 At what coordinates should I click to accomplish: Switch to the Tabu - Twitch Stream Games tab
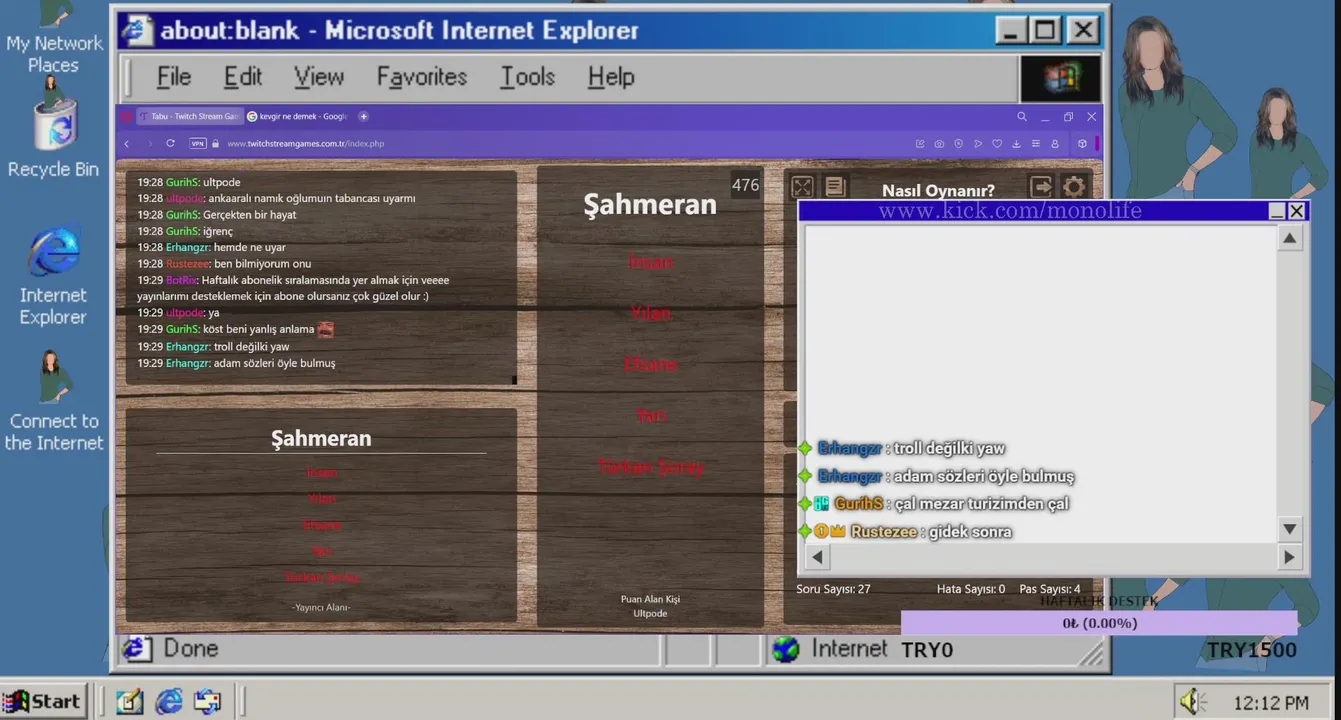pos(189,116)
